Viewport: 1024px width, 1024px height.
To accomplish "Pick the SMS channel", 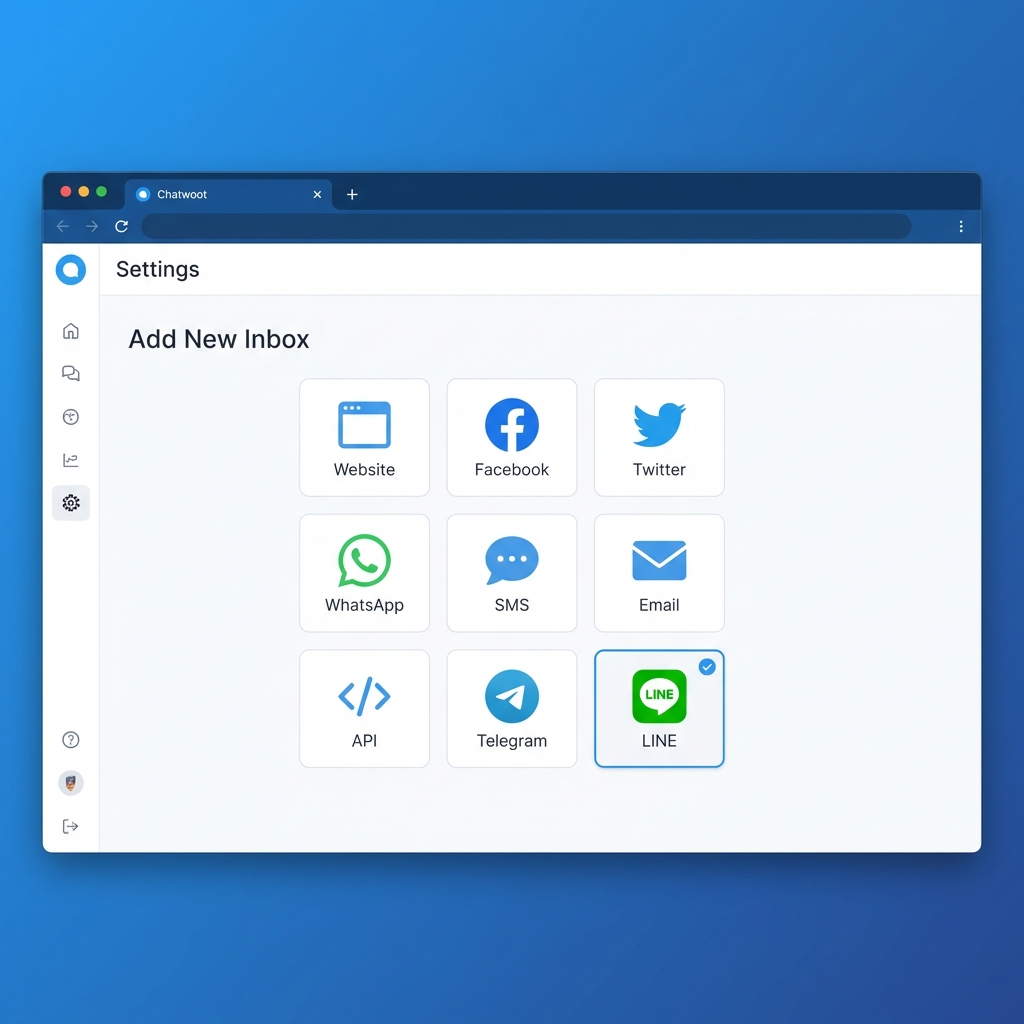I will coord(511,573).
